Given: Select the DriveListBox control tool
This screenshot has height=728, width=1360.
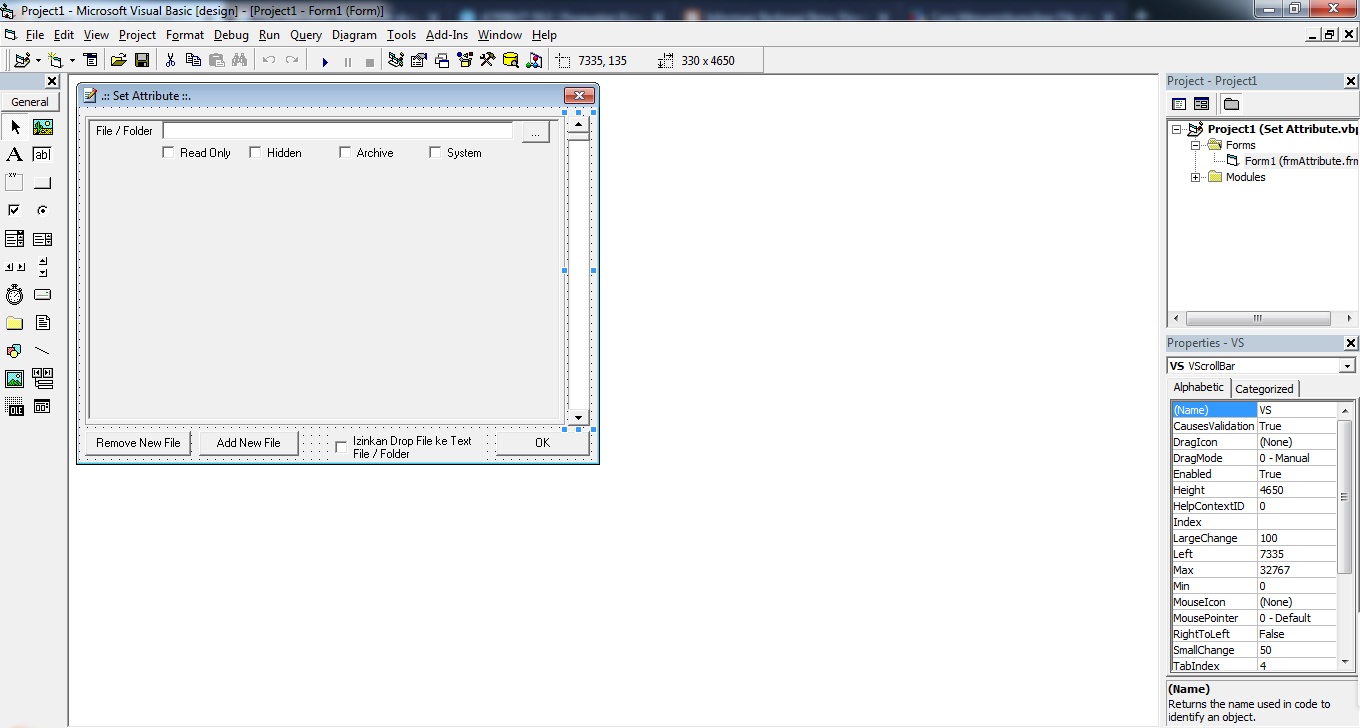Looking at the screenshot, I should pos(43,295).
